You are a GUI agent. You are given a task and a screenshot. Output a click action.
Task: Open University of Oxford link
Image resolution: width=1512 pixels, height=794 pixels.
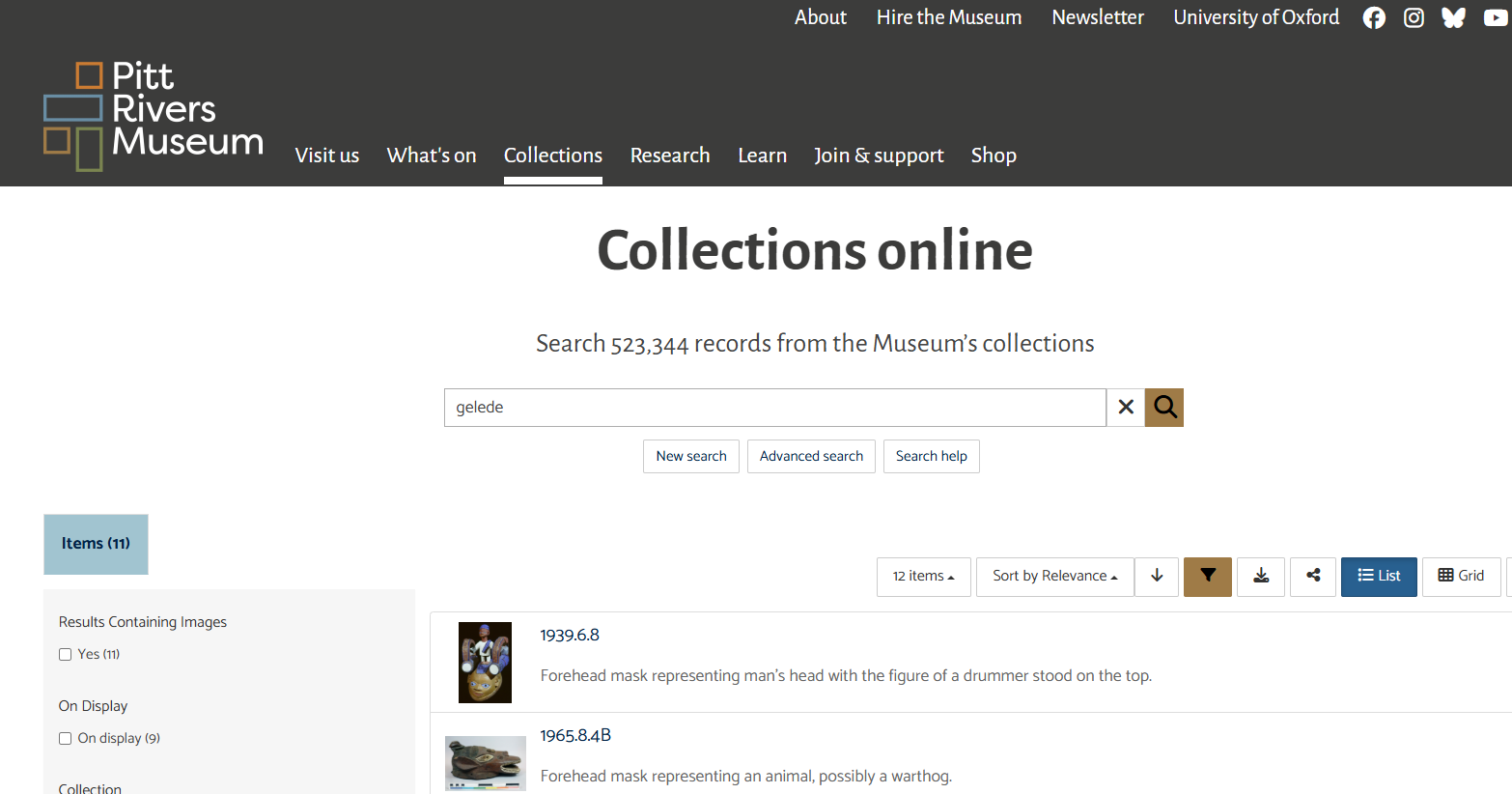coord(1256,17)
